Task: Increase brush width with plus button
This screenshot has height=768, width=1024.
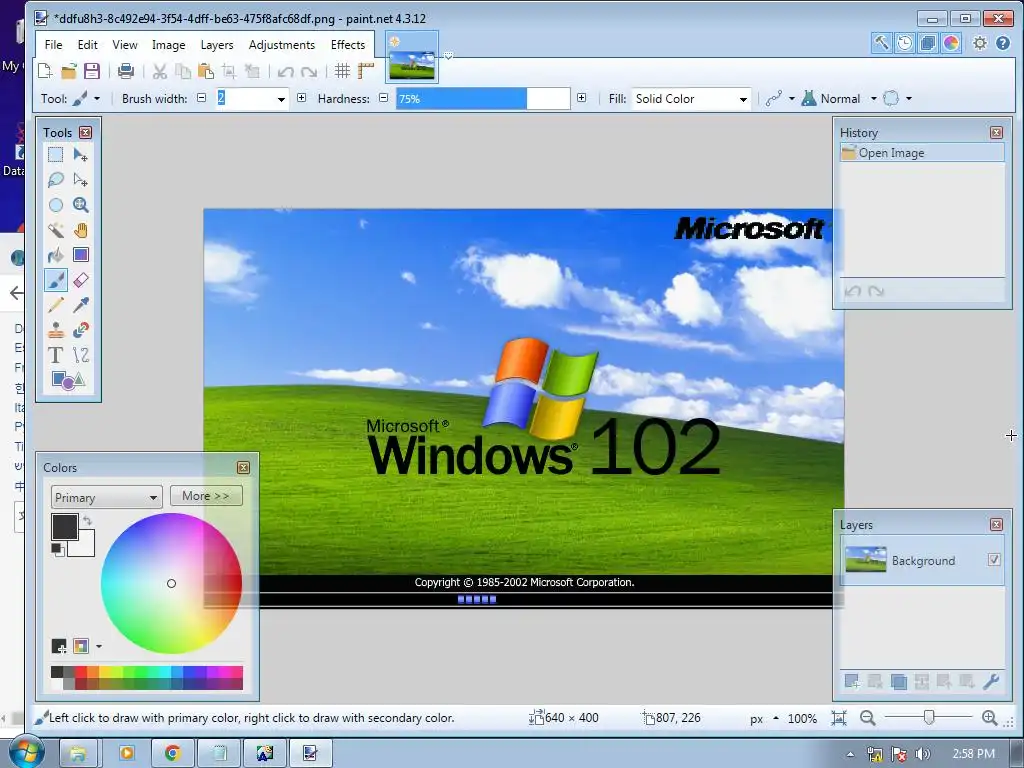Action: tap(301, 98)
